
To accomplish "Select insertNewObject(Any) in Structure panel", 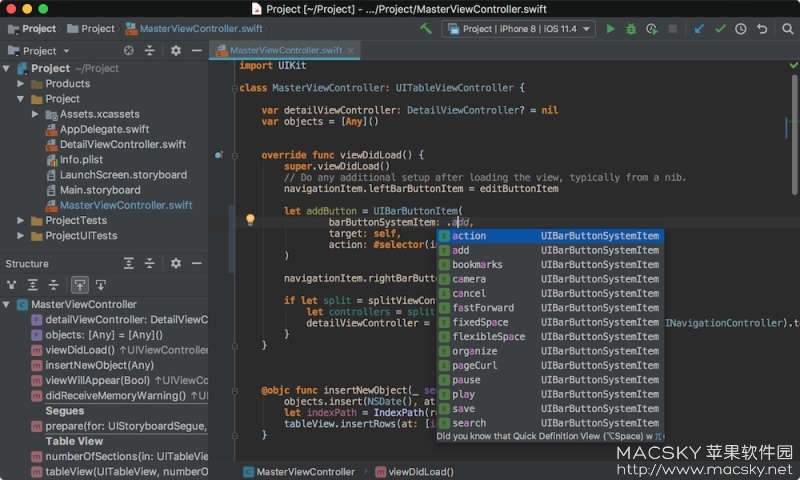I will (92, 365).
